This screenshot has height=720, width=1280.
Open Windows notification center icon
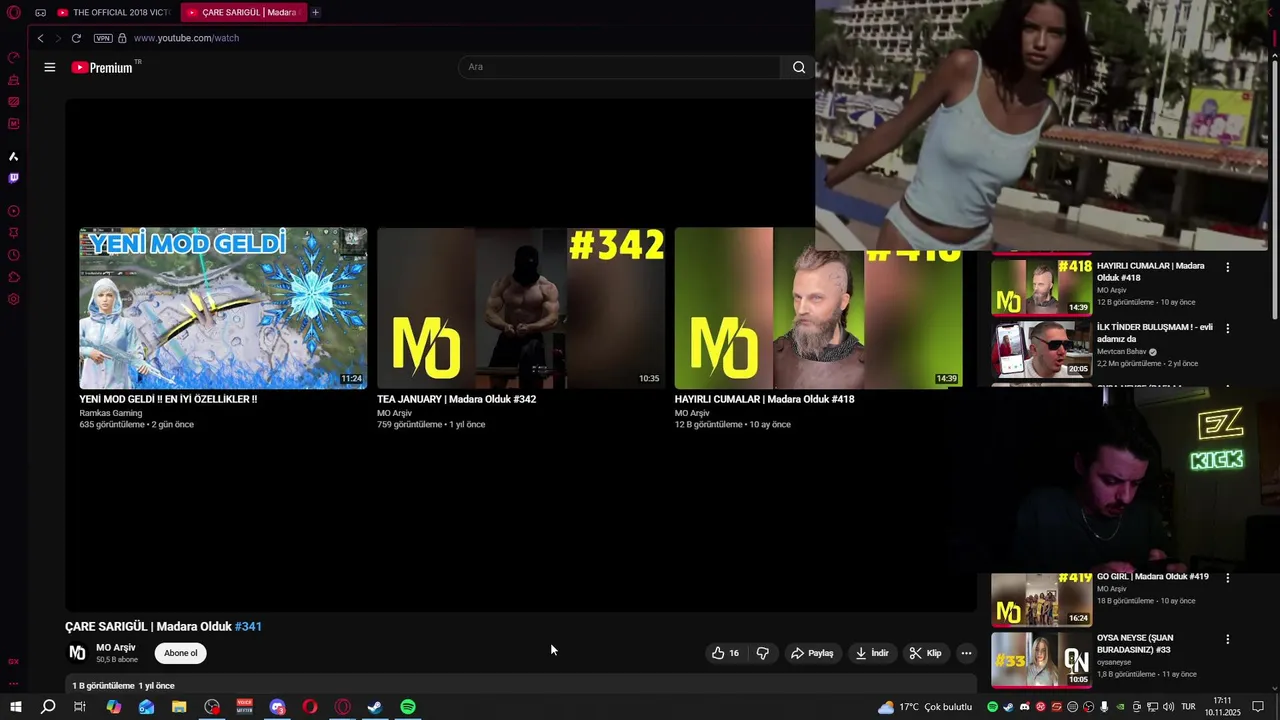pyautogui.click(x=1258, y=707)
